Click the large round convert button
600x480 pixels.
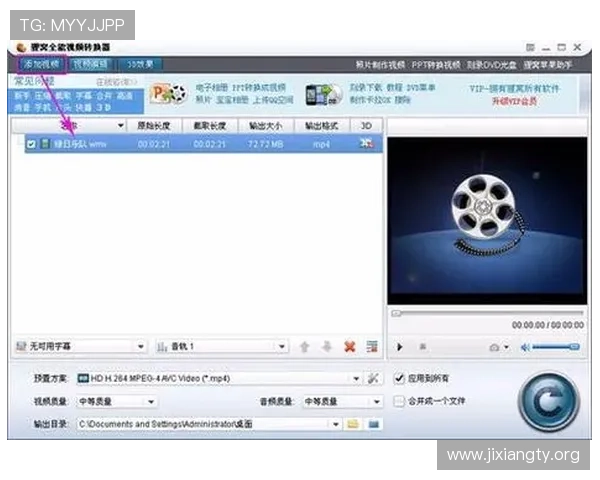tap(549, 402)
